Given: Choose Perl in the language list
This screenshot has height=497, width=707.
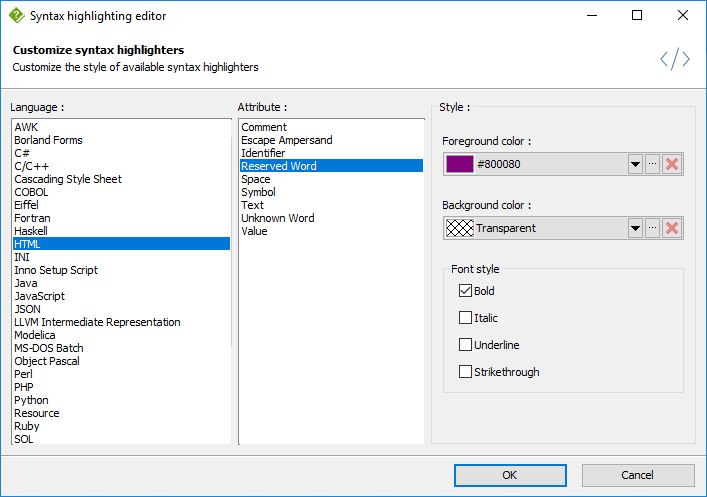Looking at the screenshot, I should (x=122, y=374).
